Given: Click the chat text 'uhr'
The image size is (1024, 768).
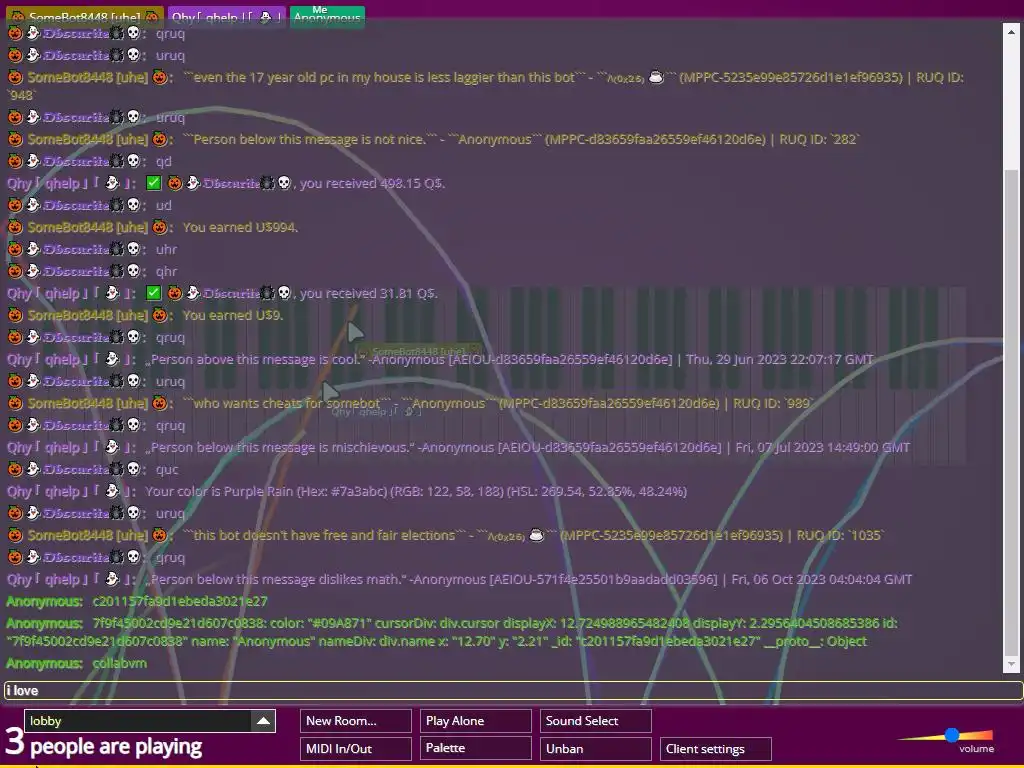Looking at the screenshot, I should [x=167, y=249].
